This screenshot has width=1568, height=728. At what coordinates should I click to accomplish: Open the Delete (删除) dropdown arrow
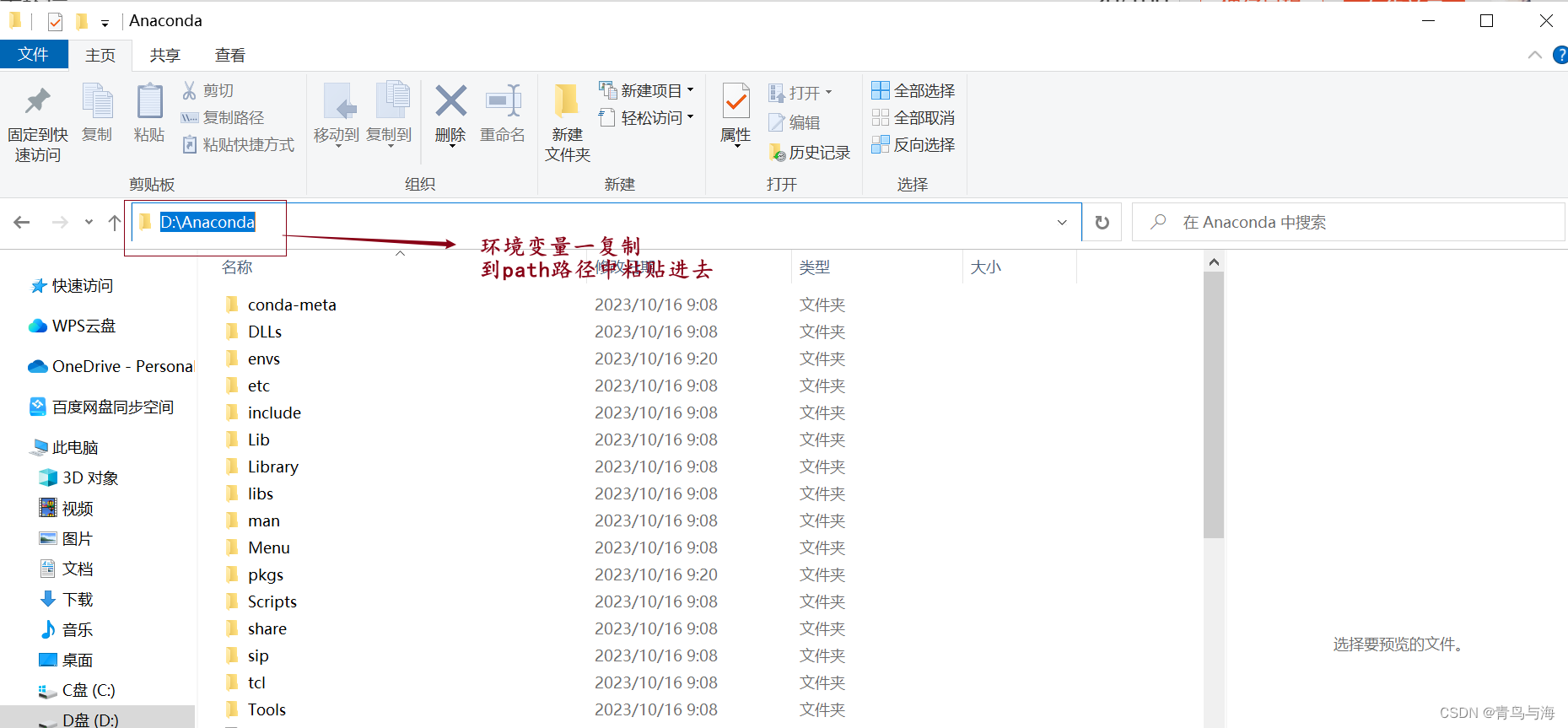[x=451, y=147]
